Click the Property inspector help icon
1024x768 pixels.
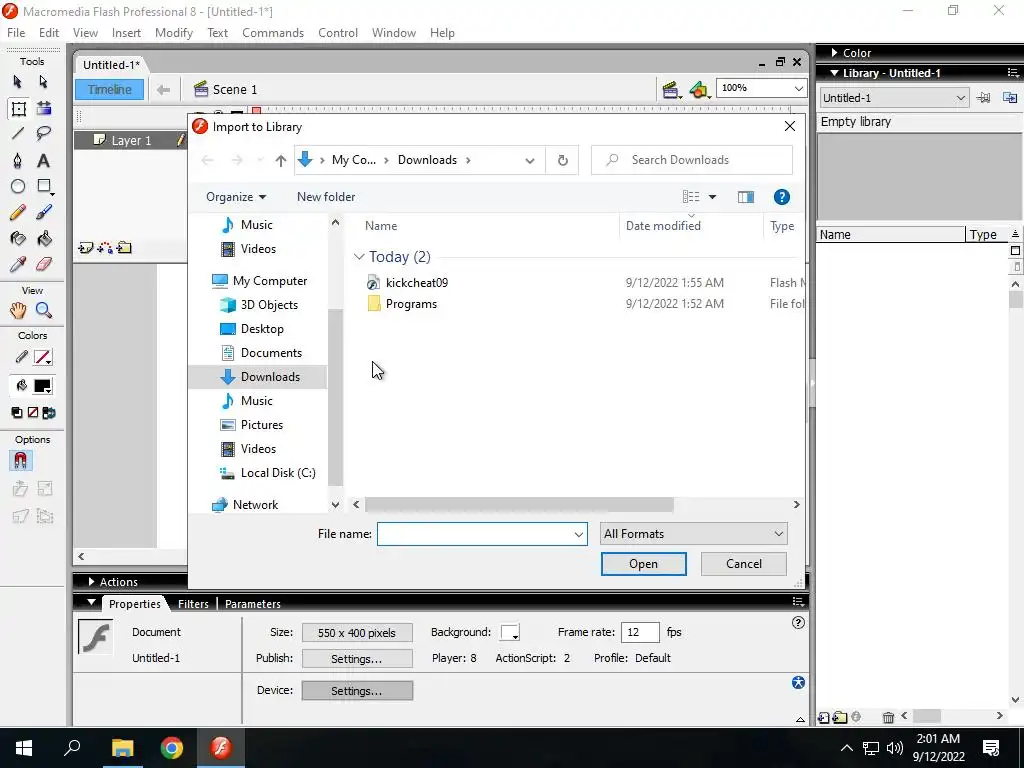798,623
